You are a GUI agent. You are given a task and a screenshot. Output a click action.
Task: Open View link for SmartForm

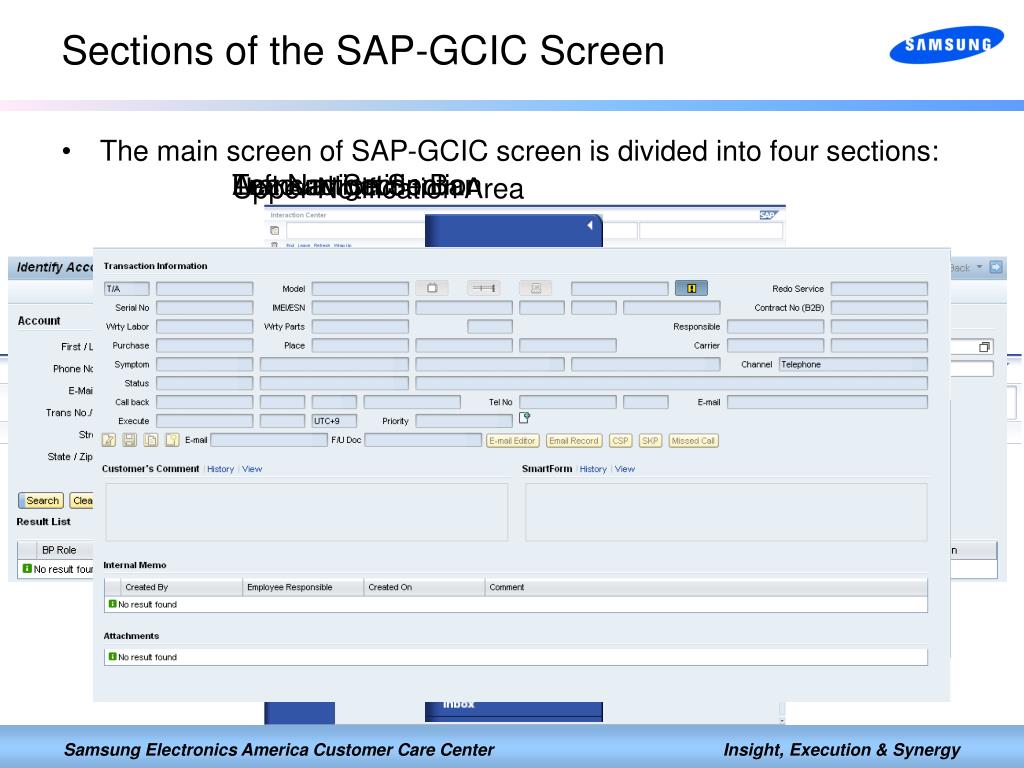[x=624, y=469]
